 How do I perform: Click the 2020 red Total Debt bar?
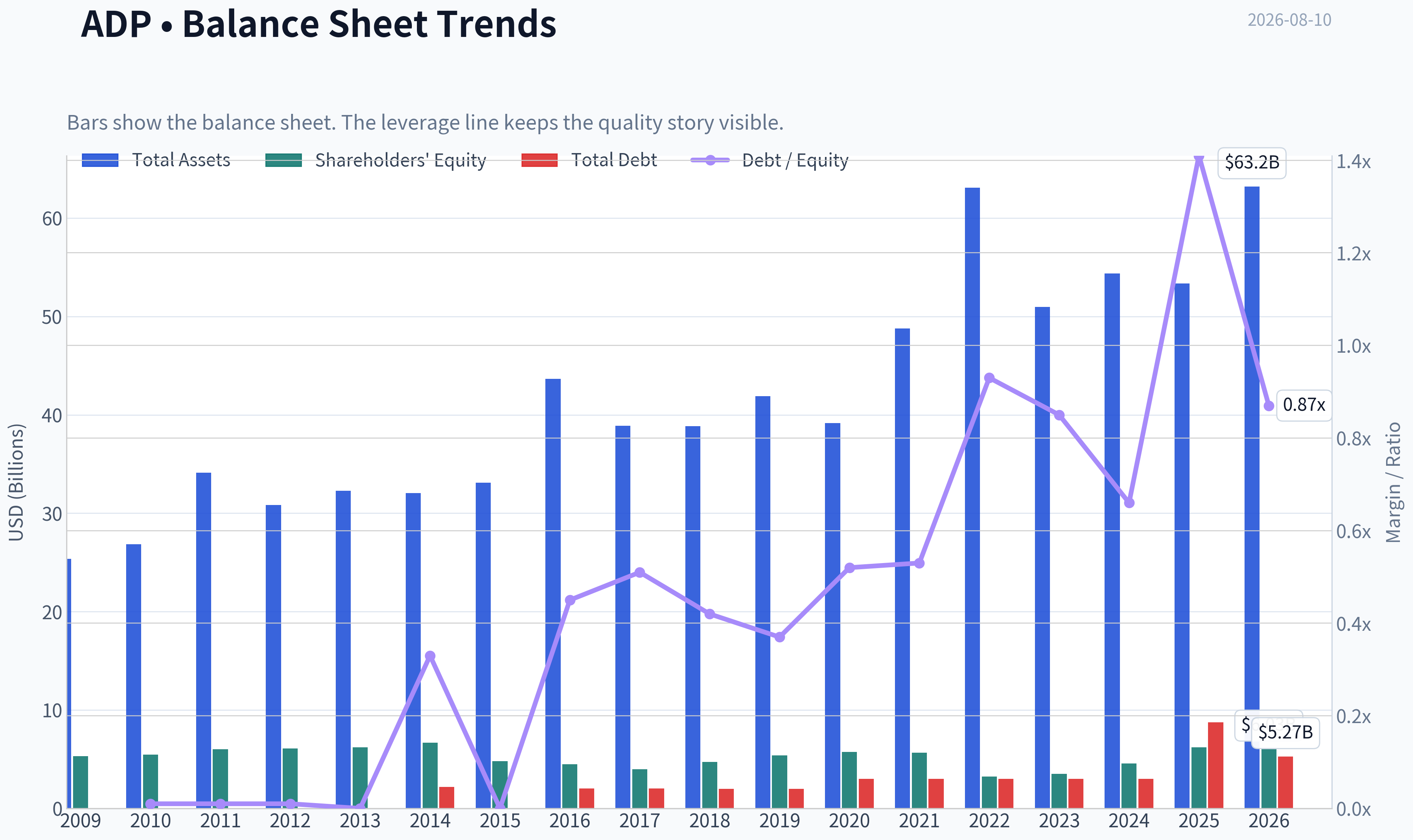[866, 793]
